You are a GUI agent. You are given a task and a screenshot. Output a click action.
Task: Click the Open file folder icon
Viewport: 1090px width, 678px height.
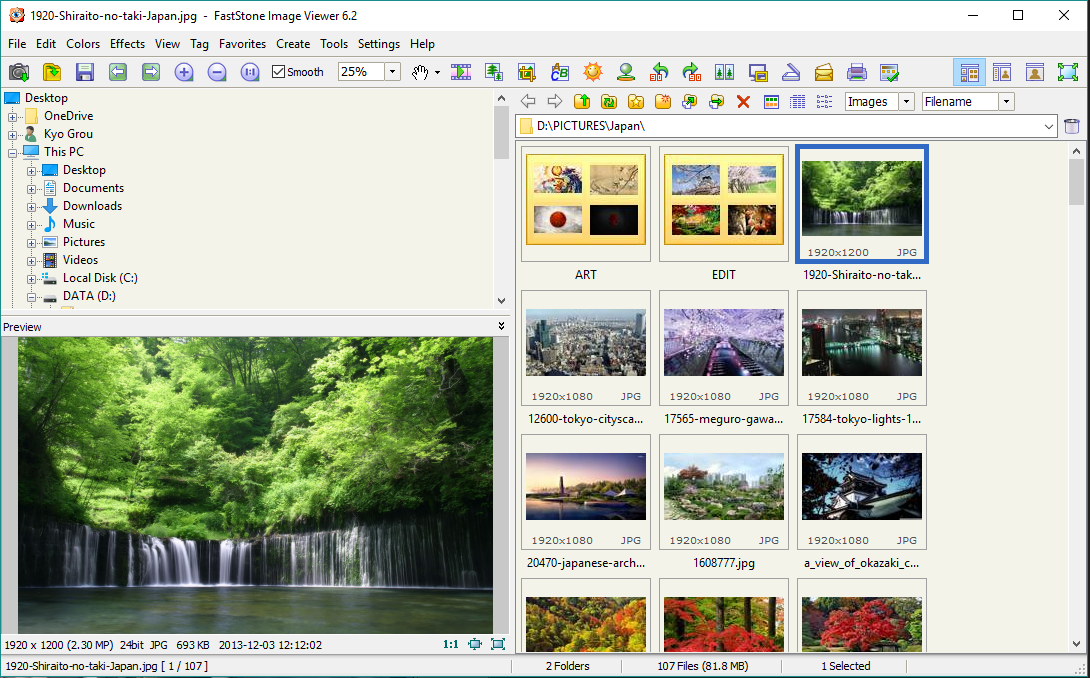(52, 72)
